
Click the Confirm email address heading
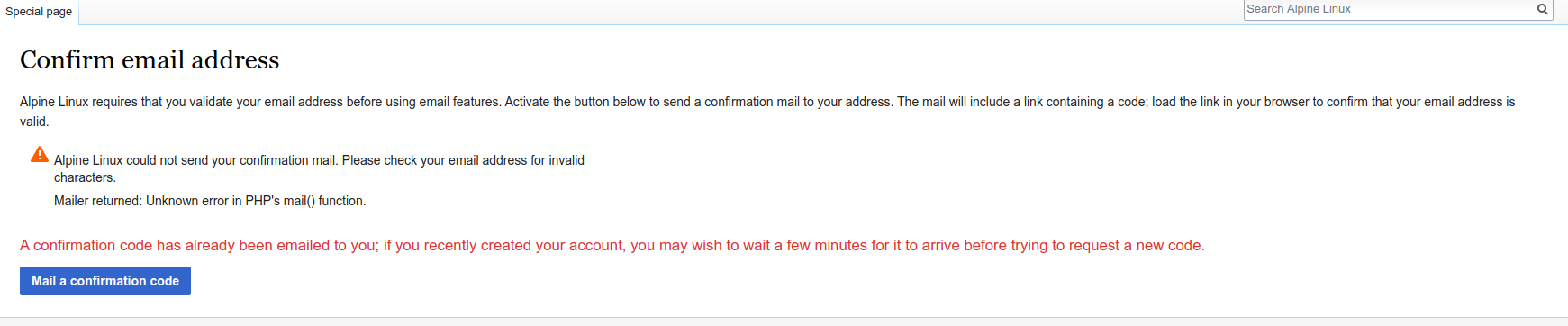[150, 59]
